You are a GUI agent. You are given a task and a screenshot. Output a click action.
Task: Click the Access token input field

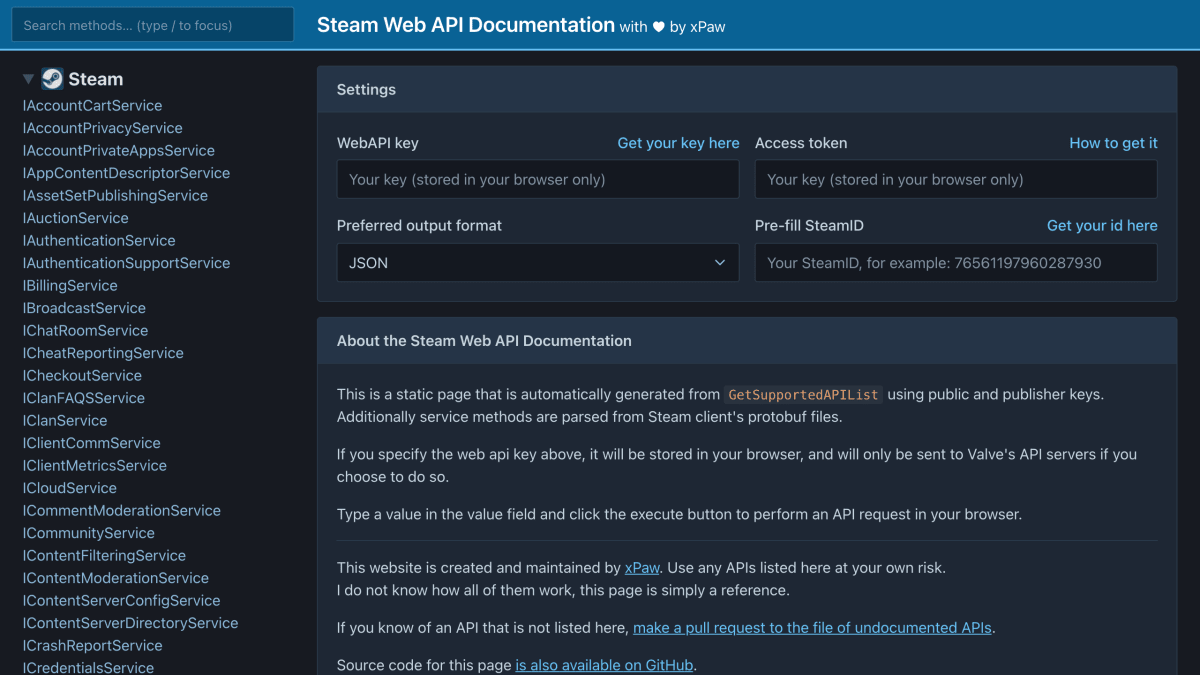coord(956,180)
